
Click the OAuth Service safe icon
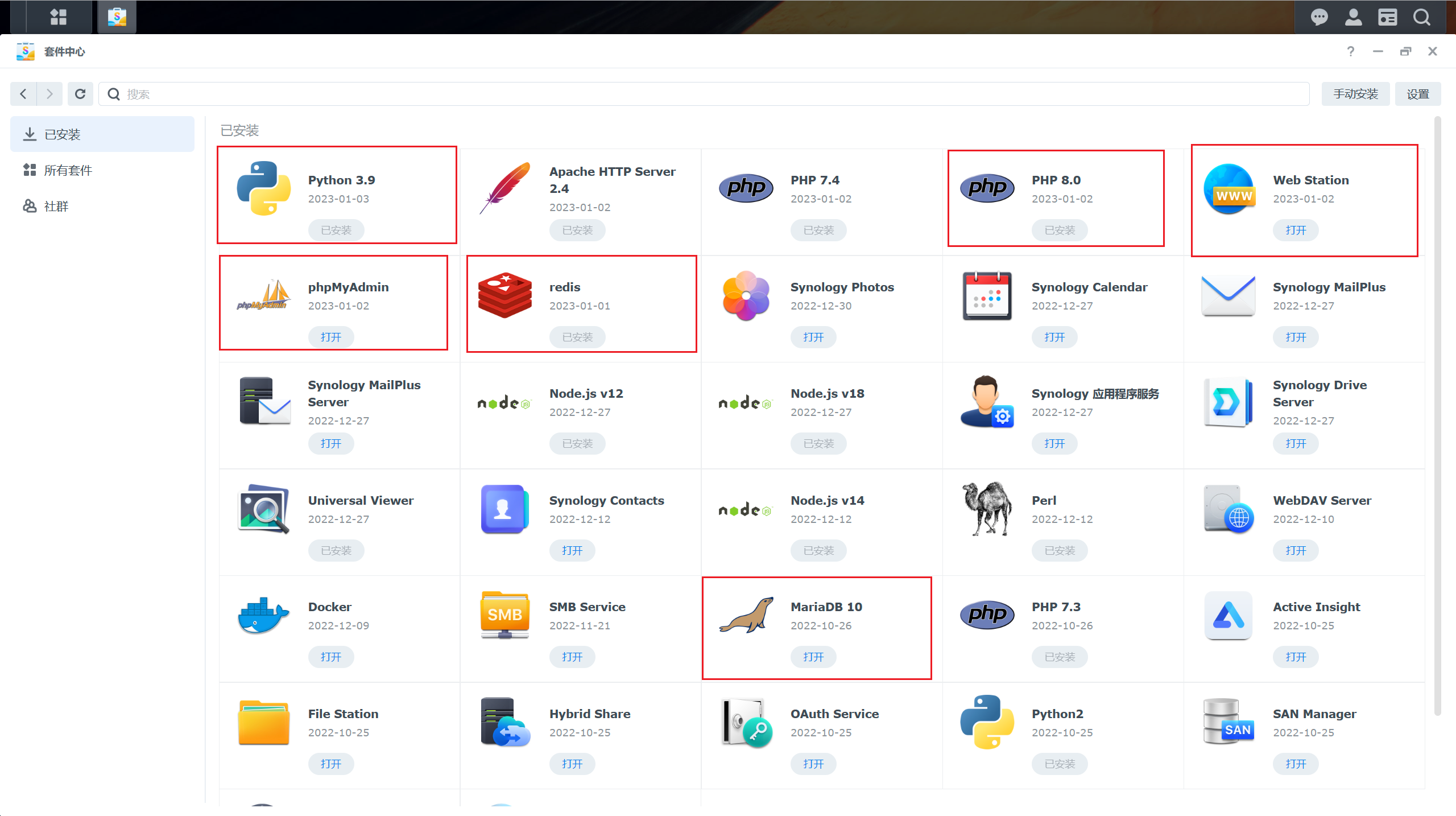point(746,722)
